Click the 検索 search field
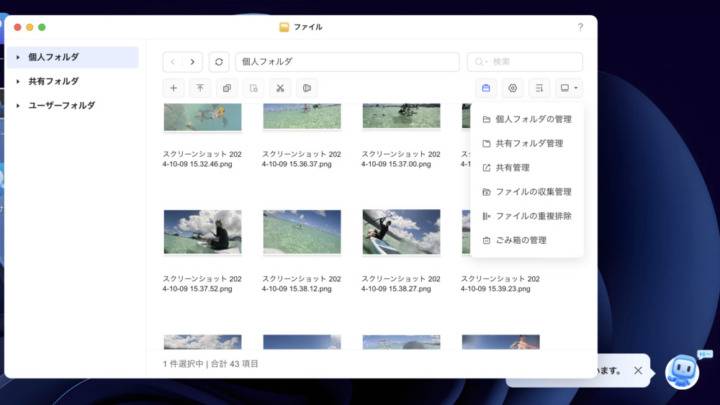The width and height of the screenshot is (720, 405). [530, 62]
